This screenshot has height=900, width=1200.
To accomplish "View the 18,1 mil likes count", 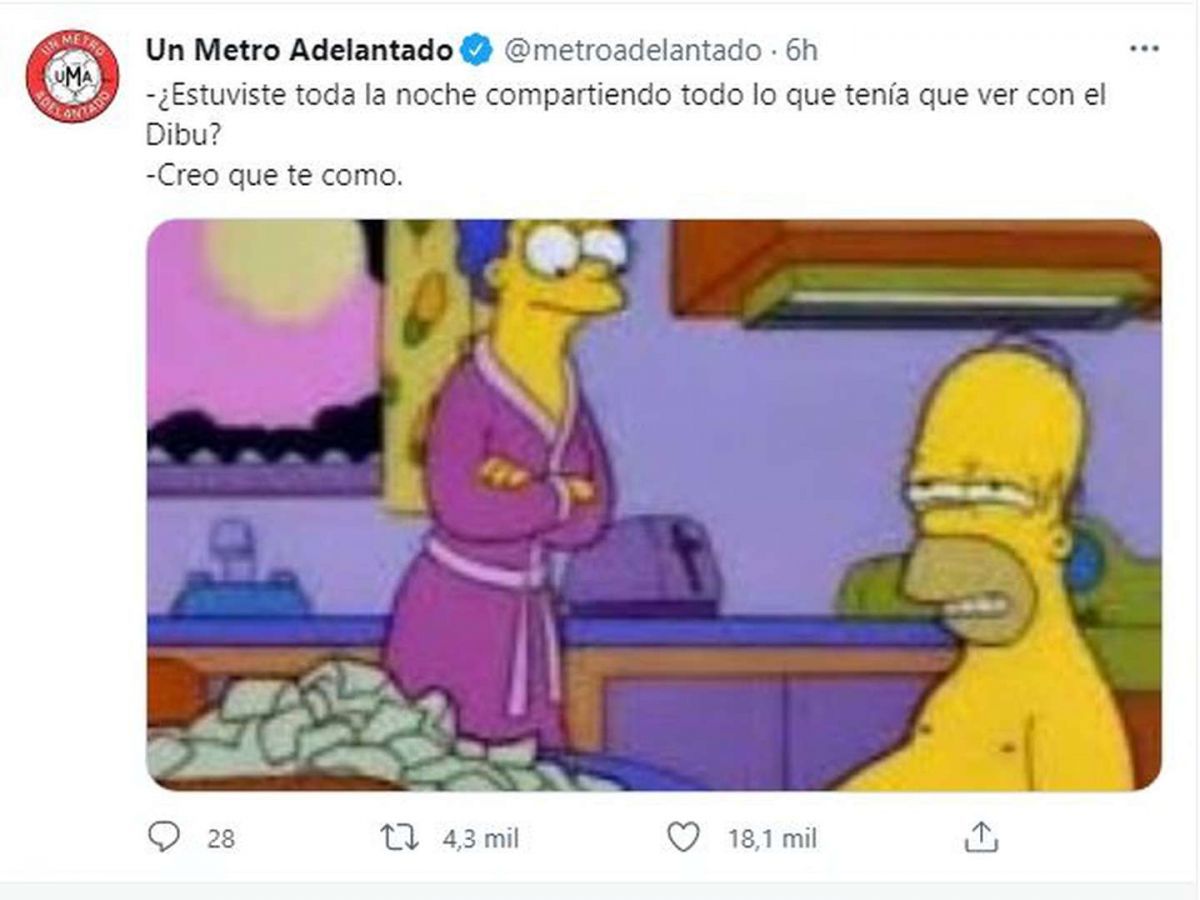I will 771,839.
